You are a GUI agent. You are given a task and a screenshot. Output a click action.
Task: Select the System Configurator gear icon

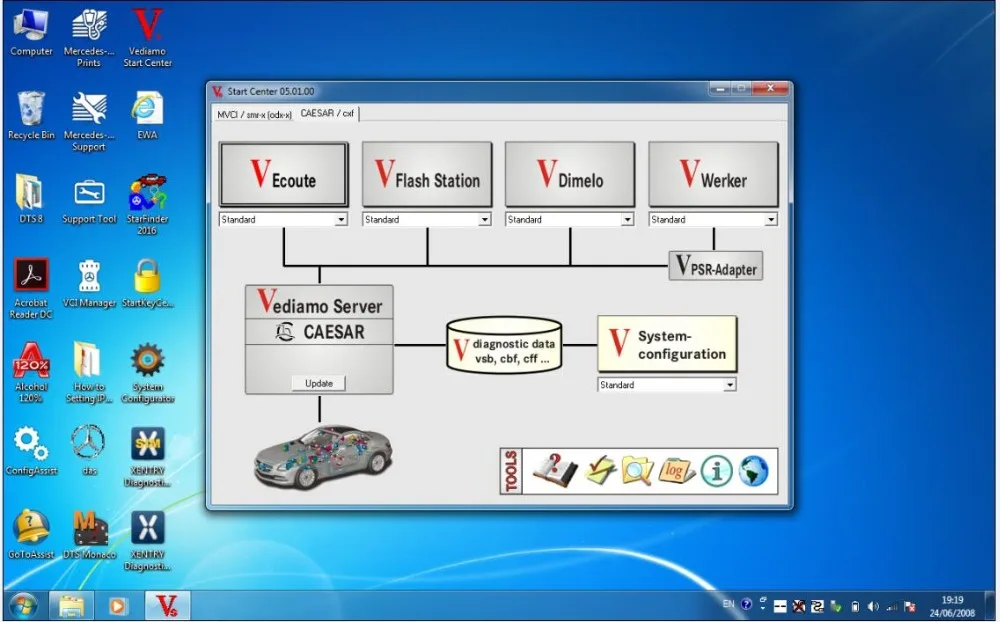[147, 373]
